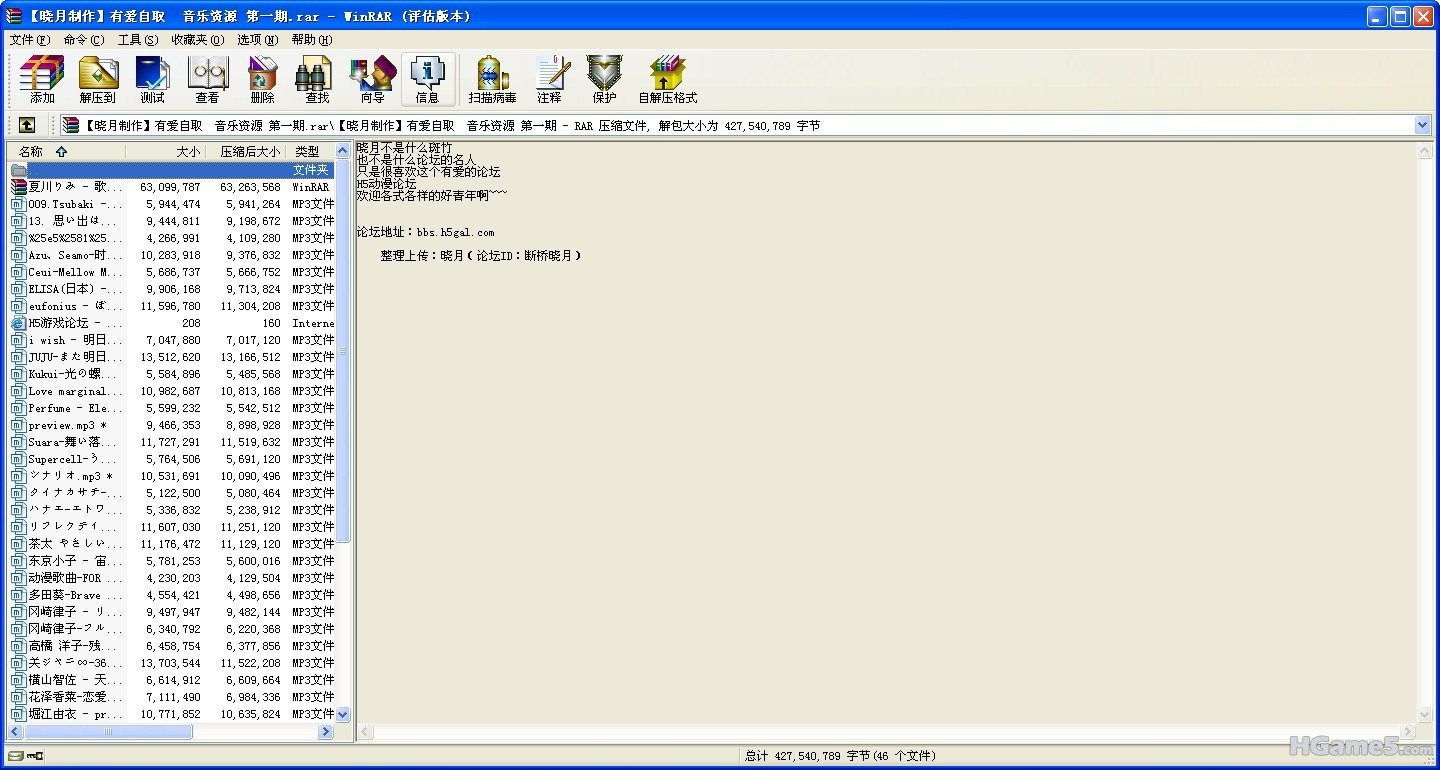Click the 删除 (Delete) toolbar icon
Image resolution: width=1440 pixels, height=770 pixels.
(262, 80)
